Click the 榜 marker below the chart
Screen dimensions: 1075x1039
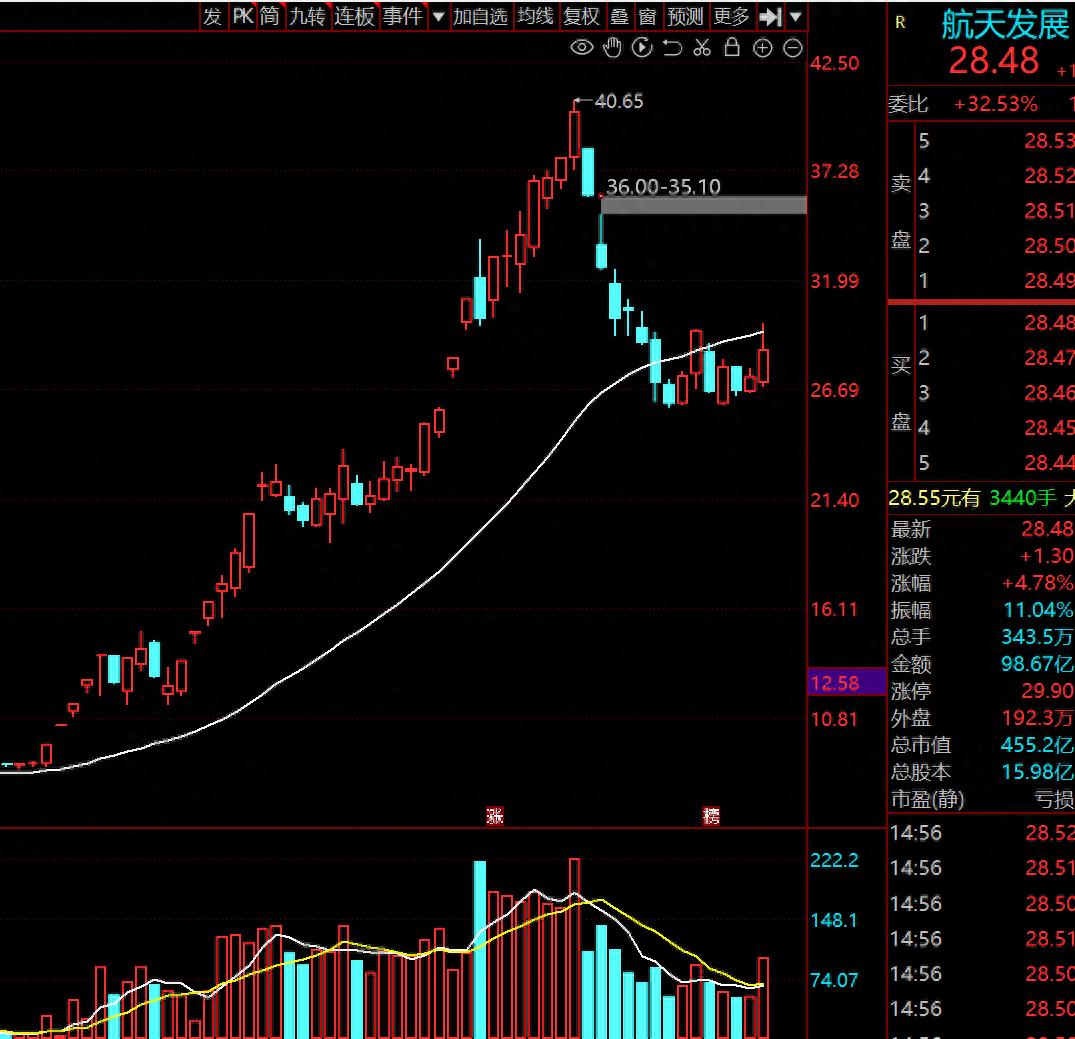(x=711, y=815)
